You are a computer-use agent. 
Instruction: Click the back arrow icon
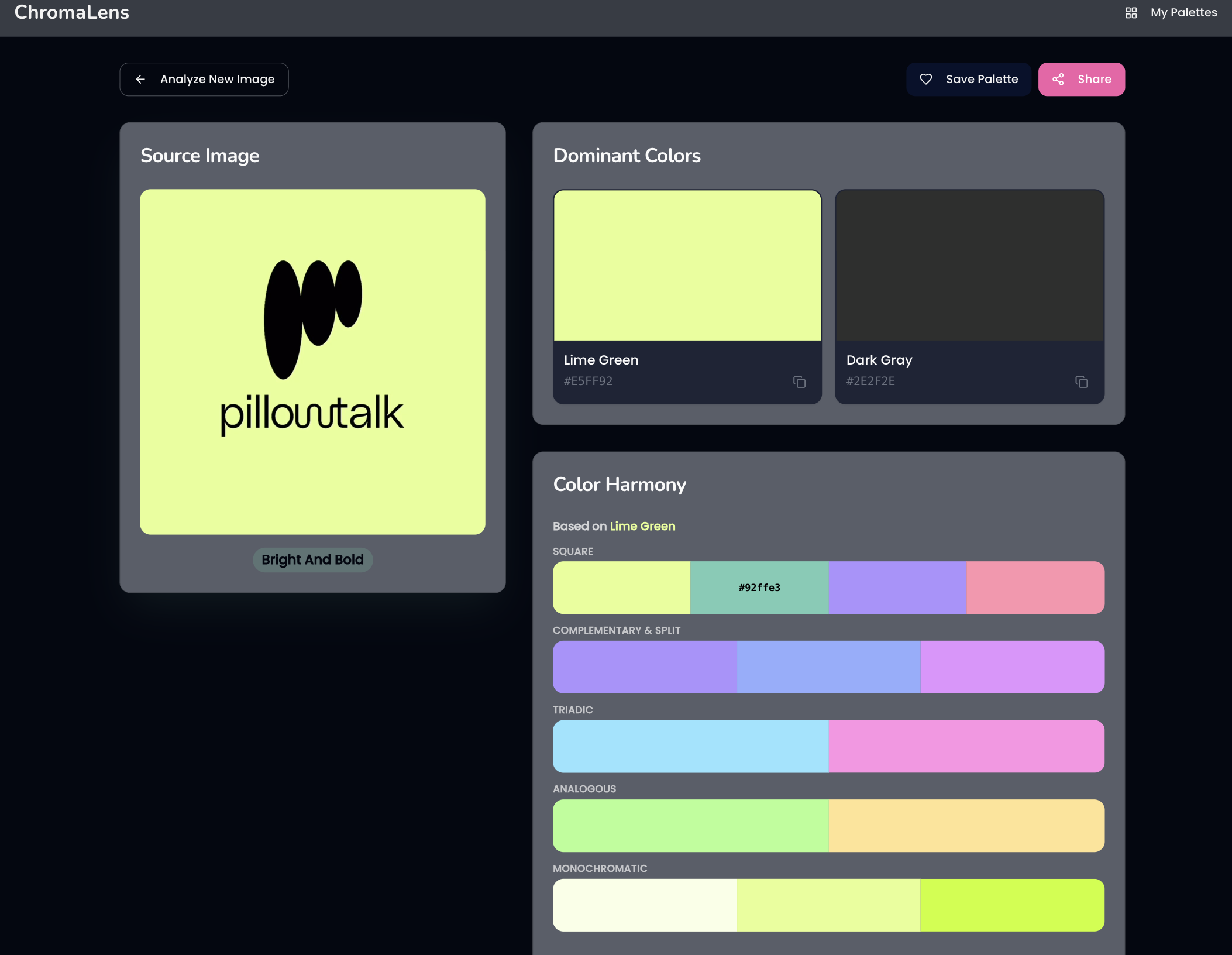140,79
